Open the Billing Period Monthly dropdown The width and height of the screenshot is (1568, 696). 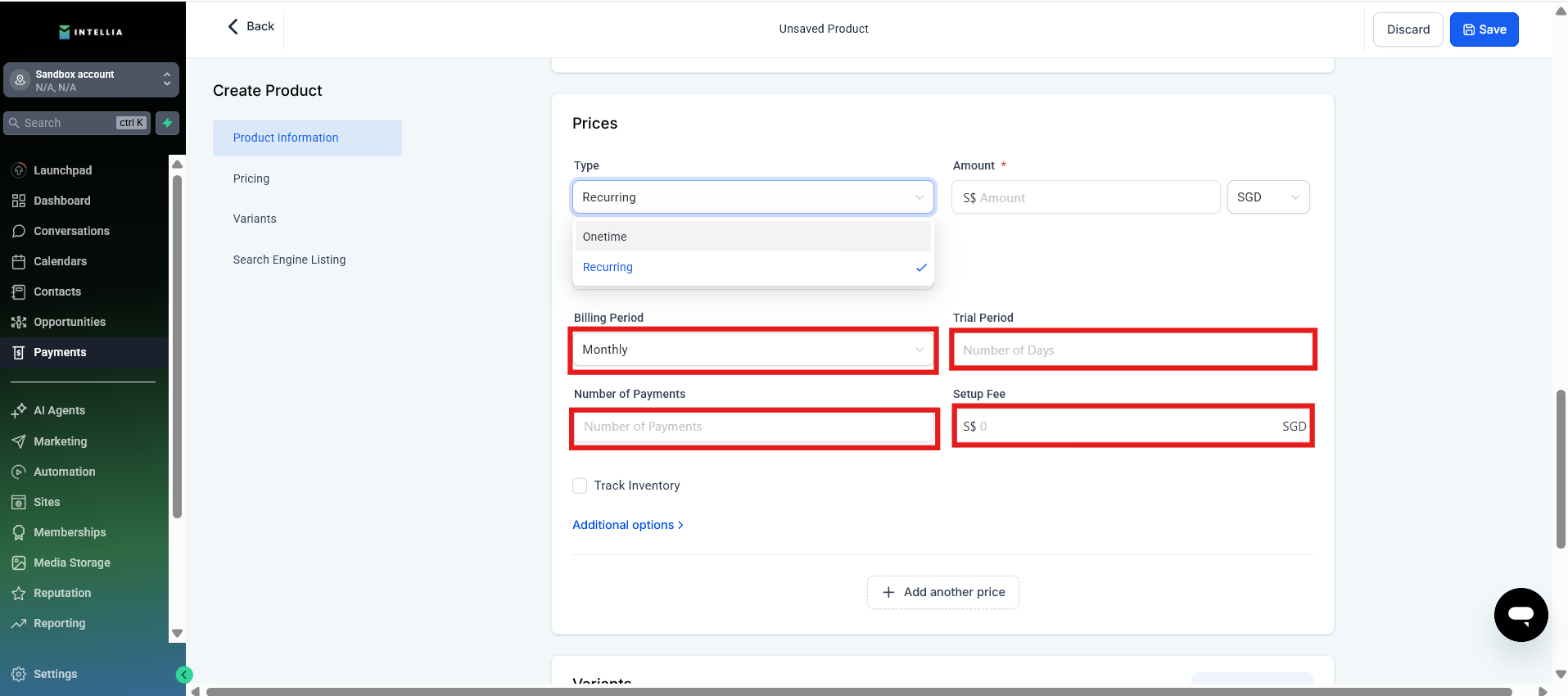(752, 350)
